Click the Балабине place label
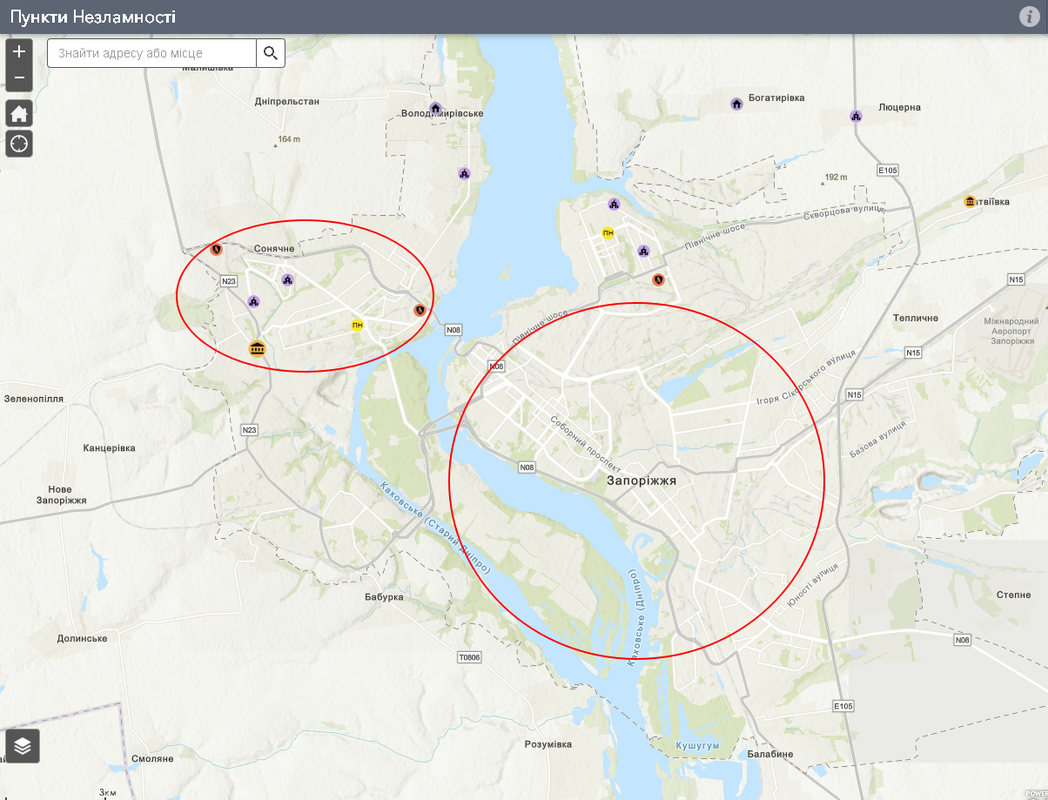1048x800 pixels. click(x=770, y=754)
